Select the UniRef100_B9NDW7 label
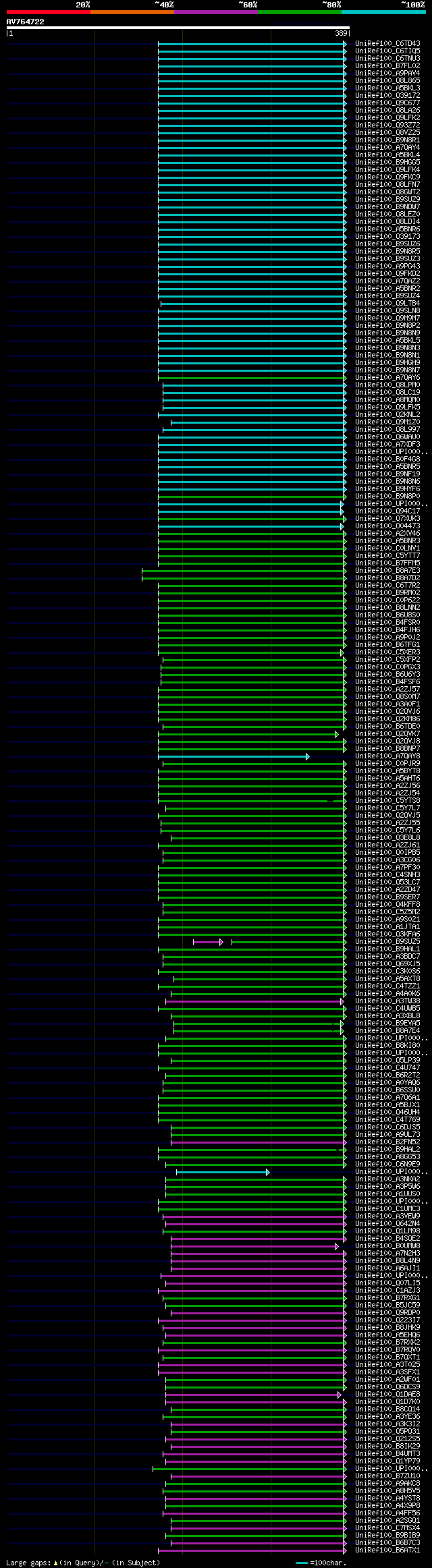 click(387, 207)
